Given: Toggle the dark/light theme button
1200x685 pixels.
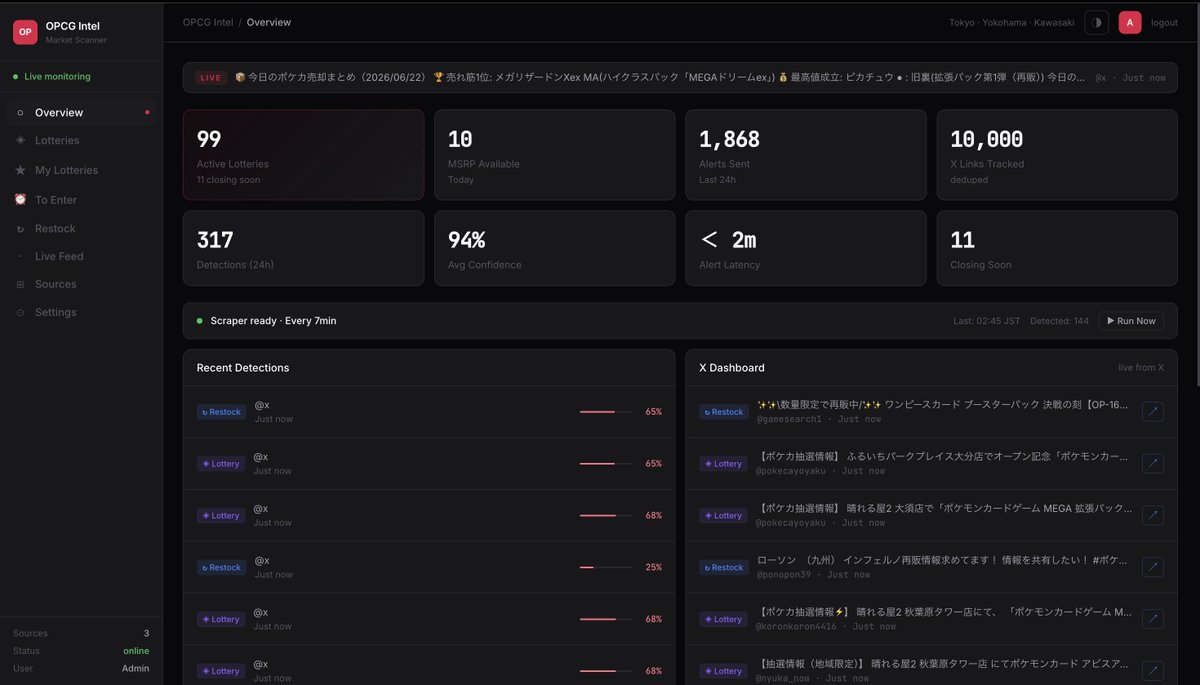Looking at the screenshot, I should click(x=1096, y=22).
